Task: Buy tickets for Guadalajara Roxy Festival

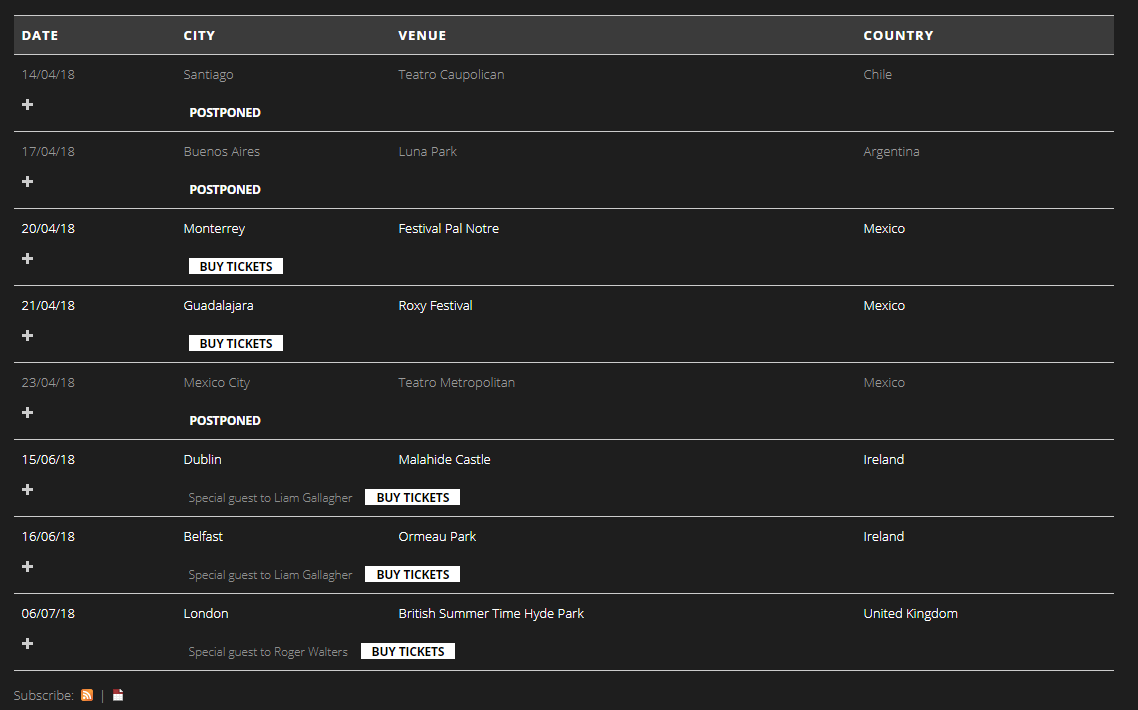Action: point(236,343)
